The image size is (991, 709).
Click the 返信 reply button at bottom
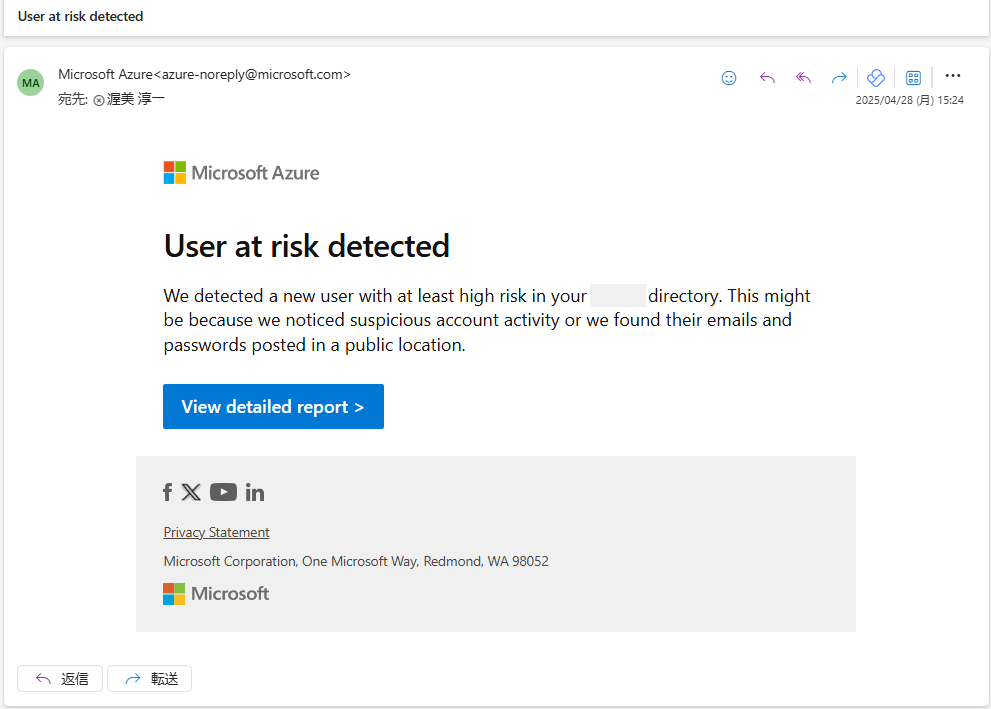[x=60, y=679]
